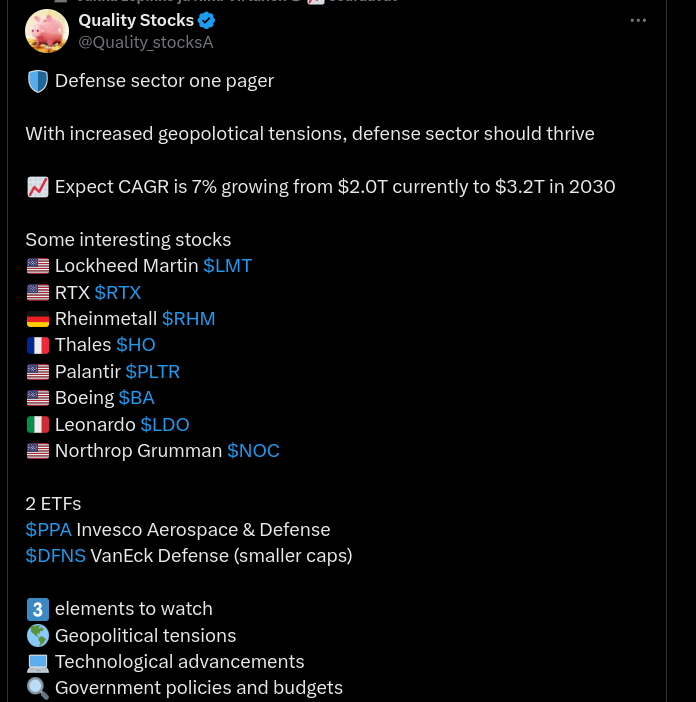The height and width of the screenshot is (702, 696).
Task: Click the $DFNS ETF cashtag
Action: coord(56,556)
